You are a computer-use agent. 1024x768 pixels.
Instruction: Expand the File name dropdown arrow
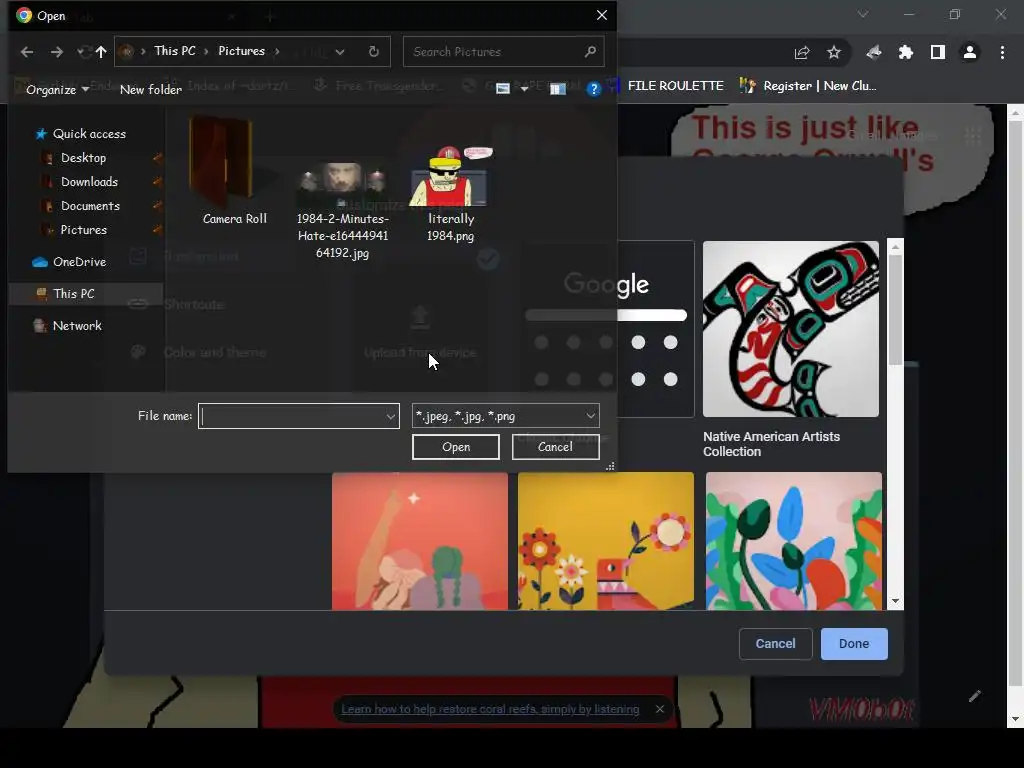click(x=391, y=416)
